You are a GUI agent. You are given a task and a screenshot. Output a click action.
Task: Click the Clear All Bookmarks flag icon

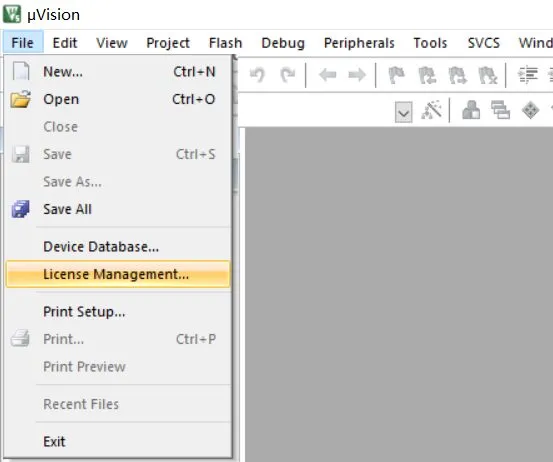point(488,75)
